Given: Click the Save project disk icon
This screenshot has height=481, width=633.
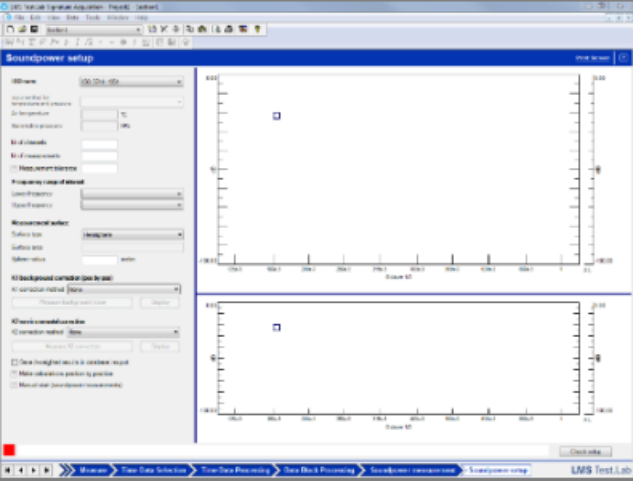Looking at the screenshot, I should click(33, 29).
